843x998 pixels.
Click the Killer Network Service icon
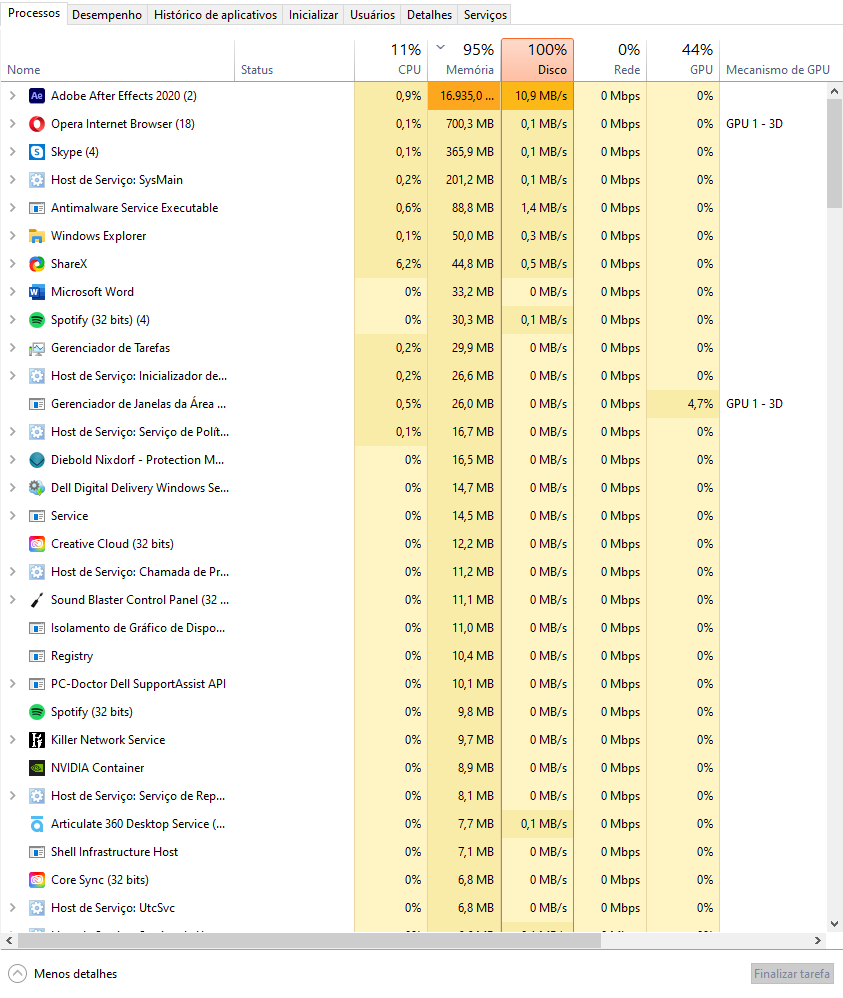pos(37,740)
